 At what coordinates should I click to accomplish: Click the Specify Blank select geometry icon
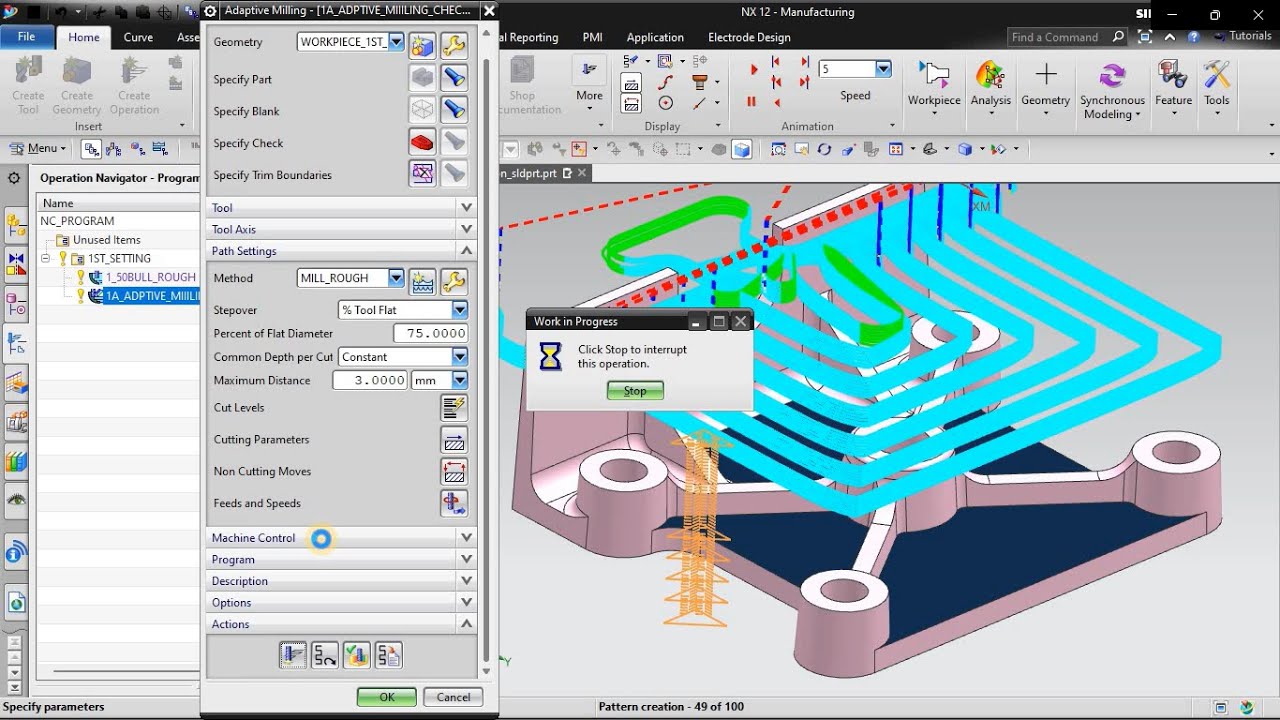pyautogui.click(x=423, y=111)
